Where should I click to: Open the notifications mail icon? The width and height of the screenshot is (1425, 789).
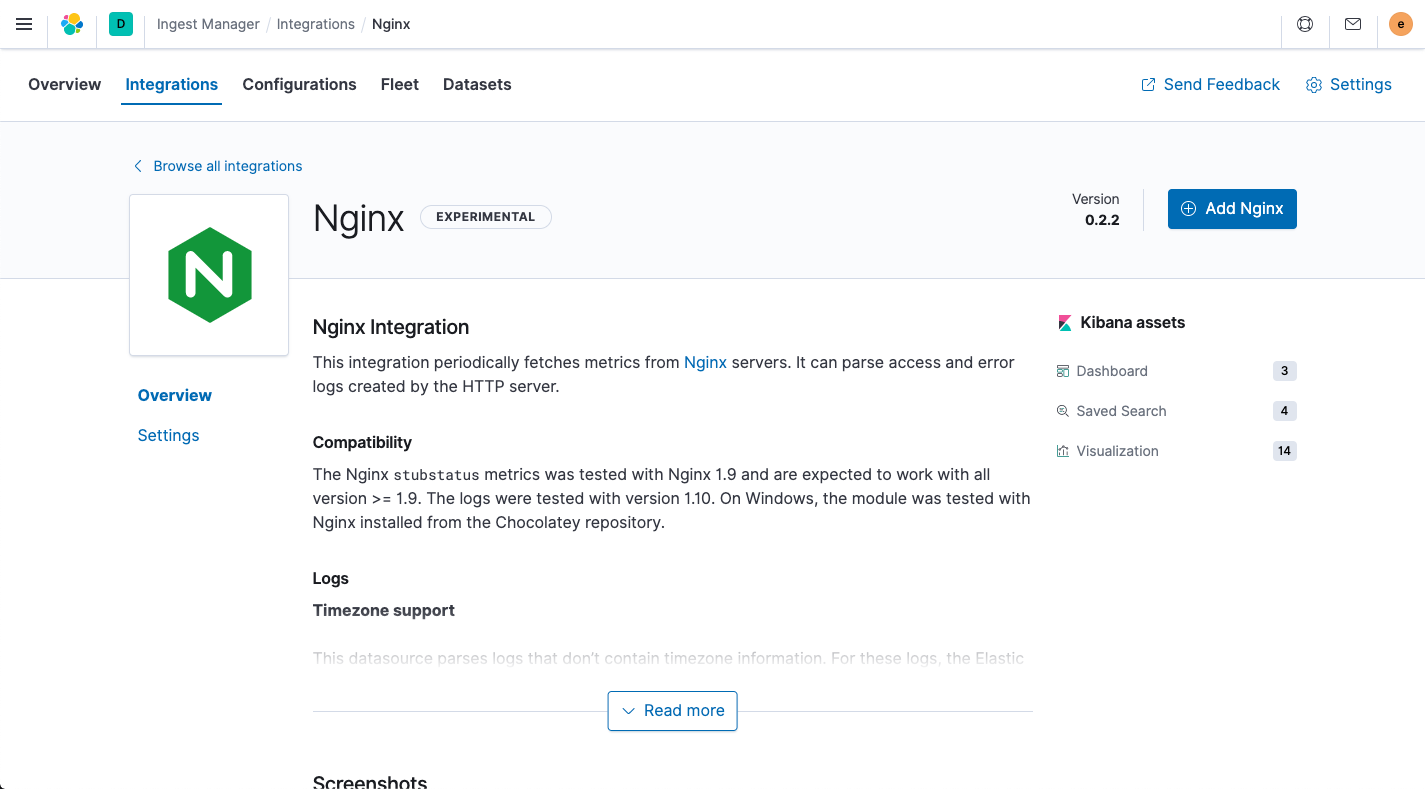[x=1352, y=24]
